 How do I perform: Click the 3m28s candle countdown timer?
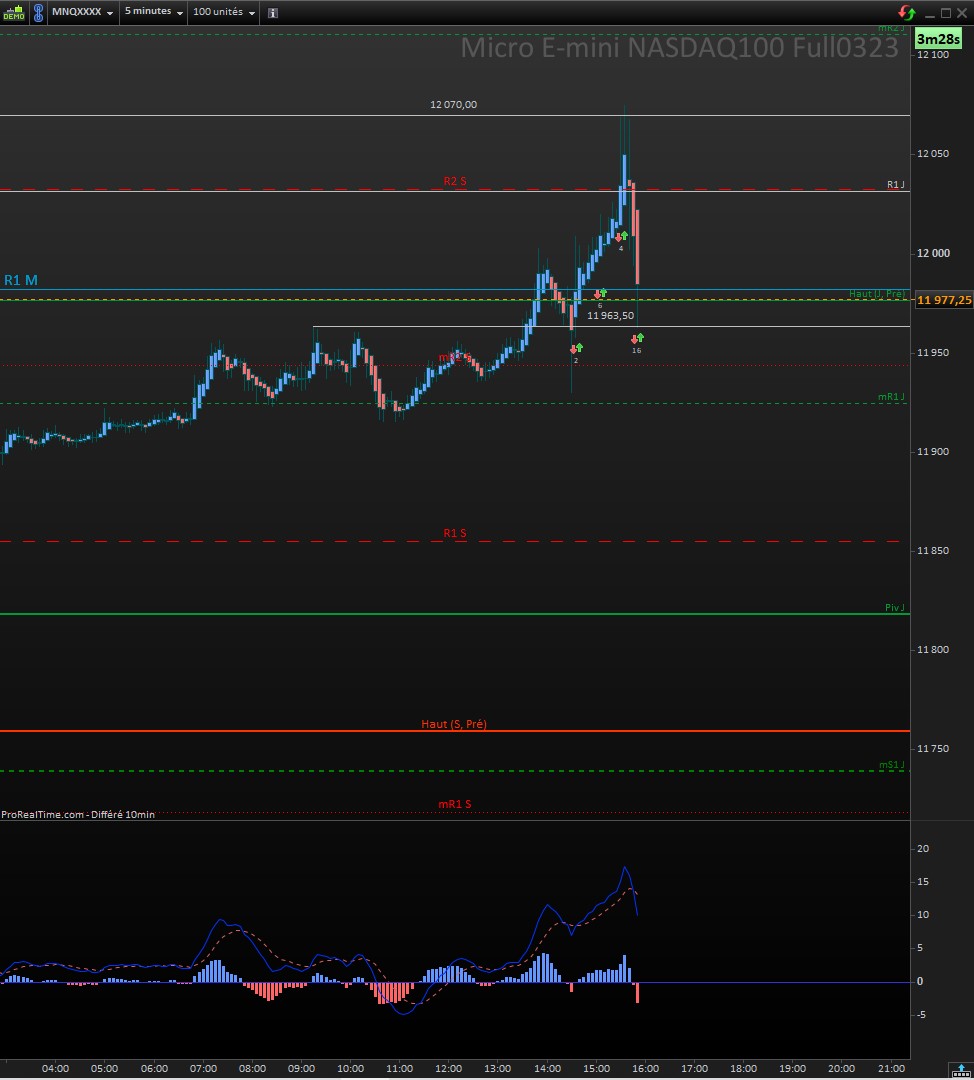coord(938,39)
